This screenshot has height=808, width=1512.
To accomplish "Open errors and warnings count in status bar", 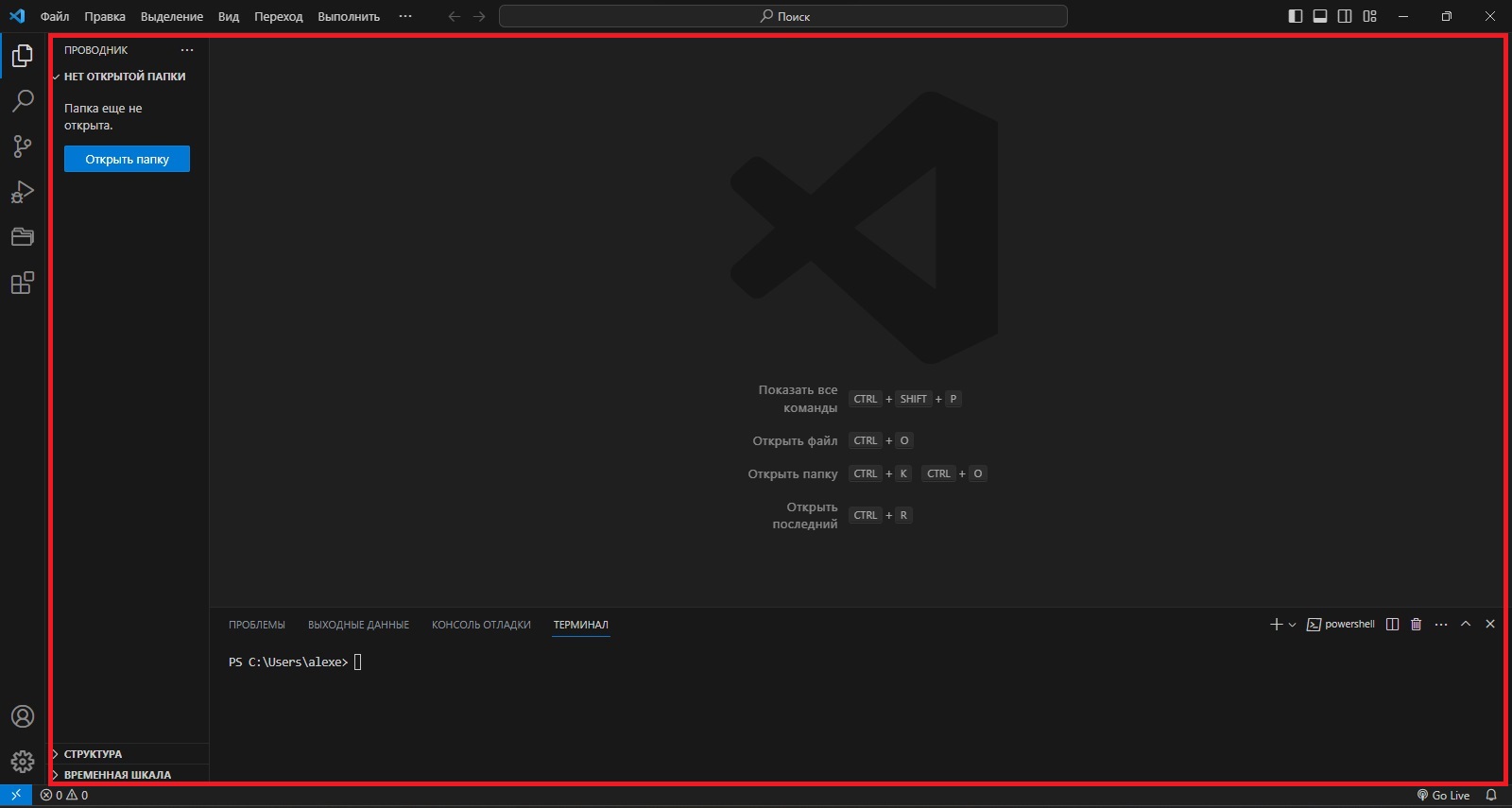I will 64,796.
